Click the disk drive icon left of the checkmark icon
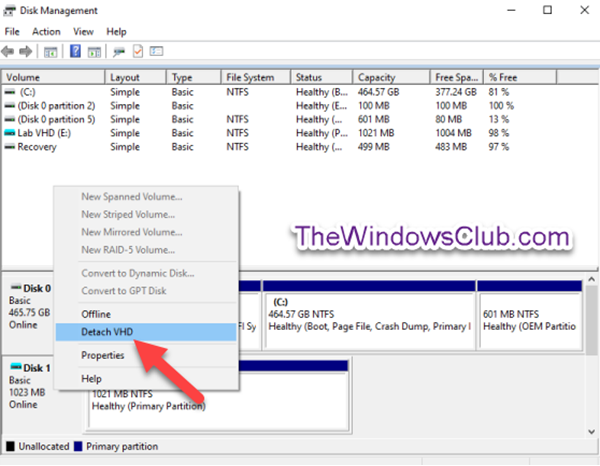The image size is (600, 466). (119, 51)
